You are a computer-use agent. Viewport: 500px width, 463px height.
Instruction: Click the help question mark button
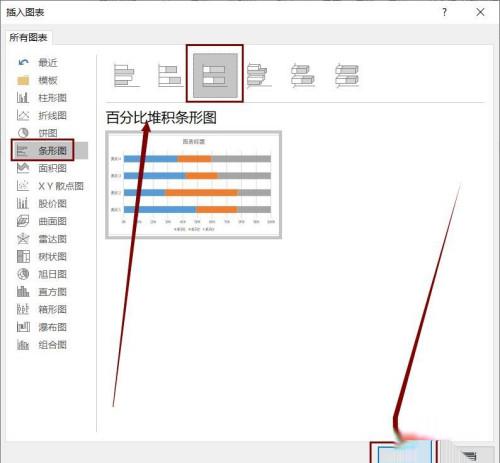[x=444, y=12]
